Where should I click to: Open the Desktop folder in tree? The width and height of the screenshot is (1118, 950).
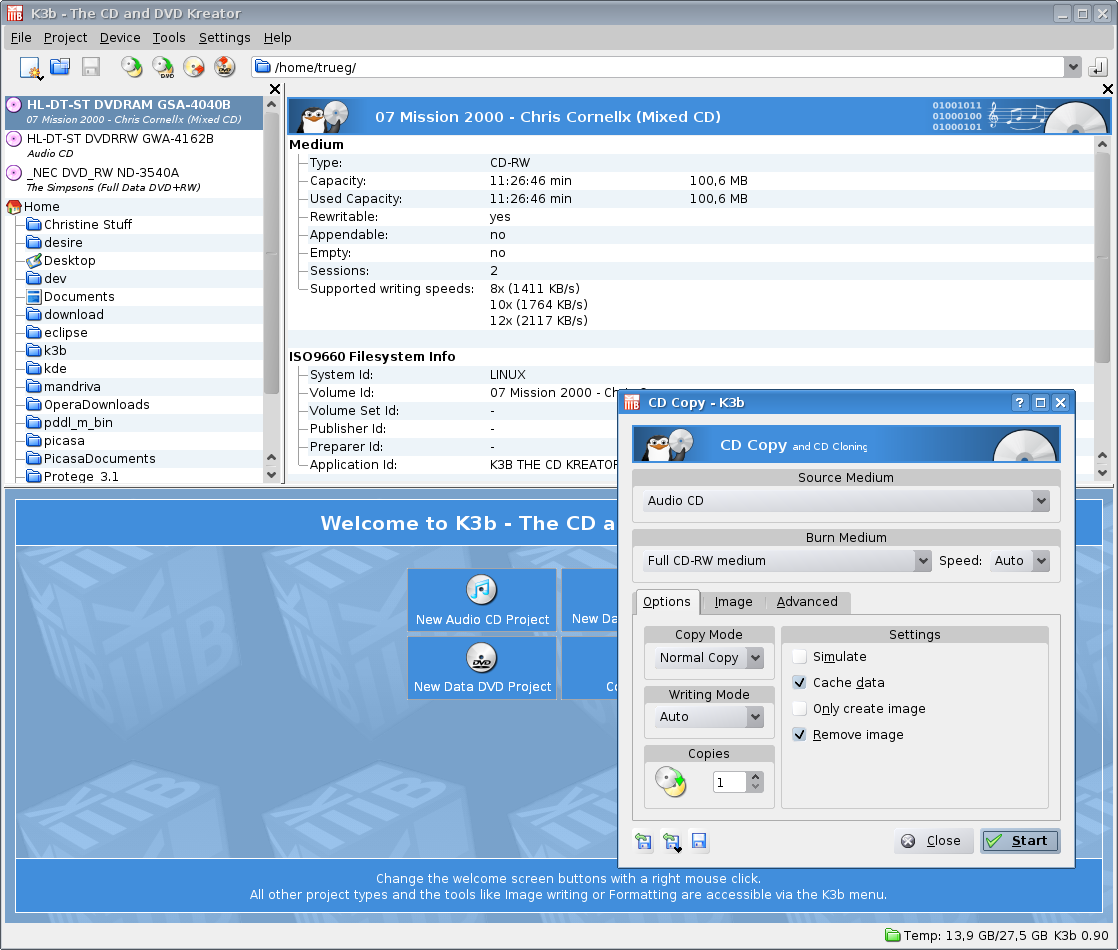click(69, 261)
